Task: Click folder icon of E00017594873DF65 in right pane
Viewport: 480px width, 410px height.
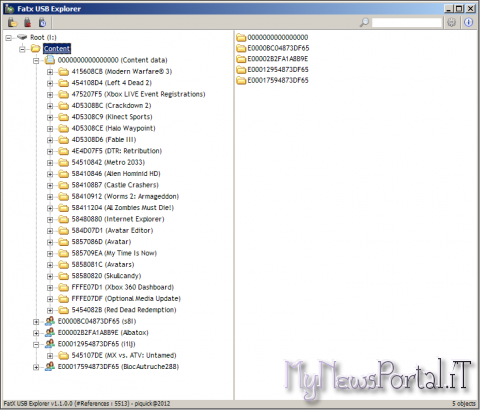Action: [x=241, y=80]
